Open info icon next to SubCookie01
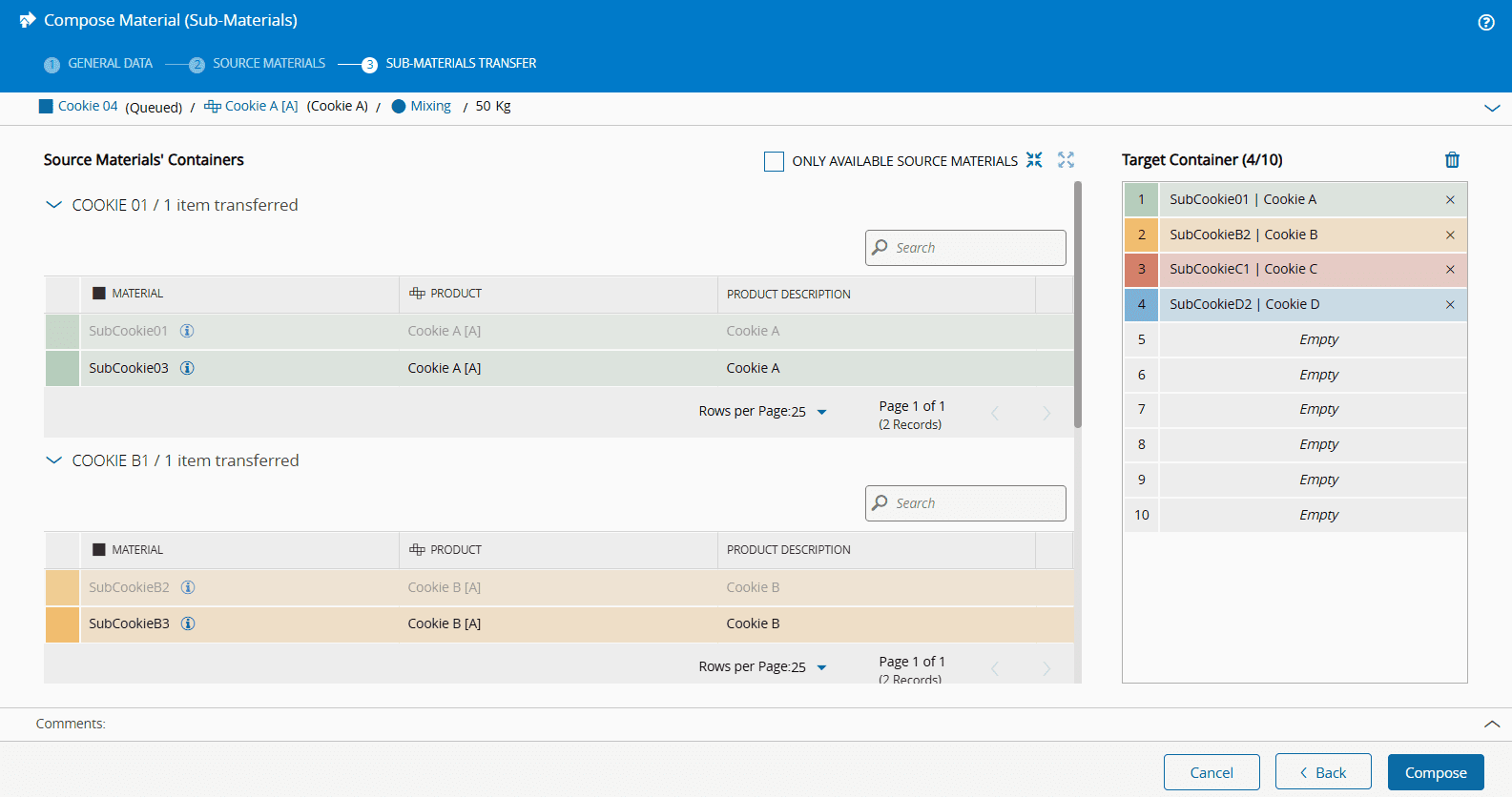Screen dimensions: 1512x797 [187, 331]
